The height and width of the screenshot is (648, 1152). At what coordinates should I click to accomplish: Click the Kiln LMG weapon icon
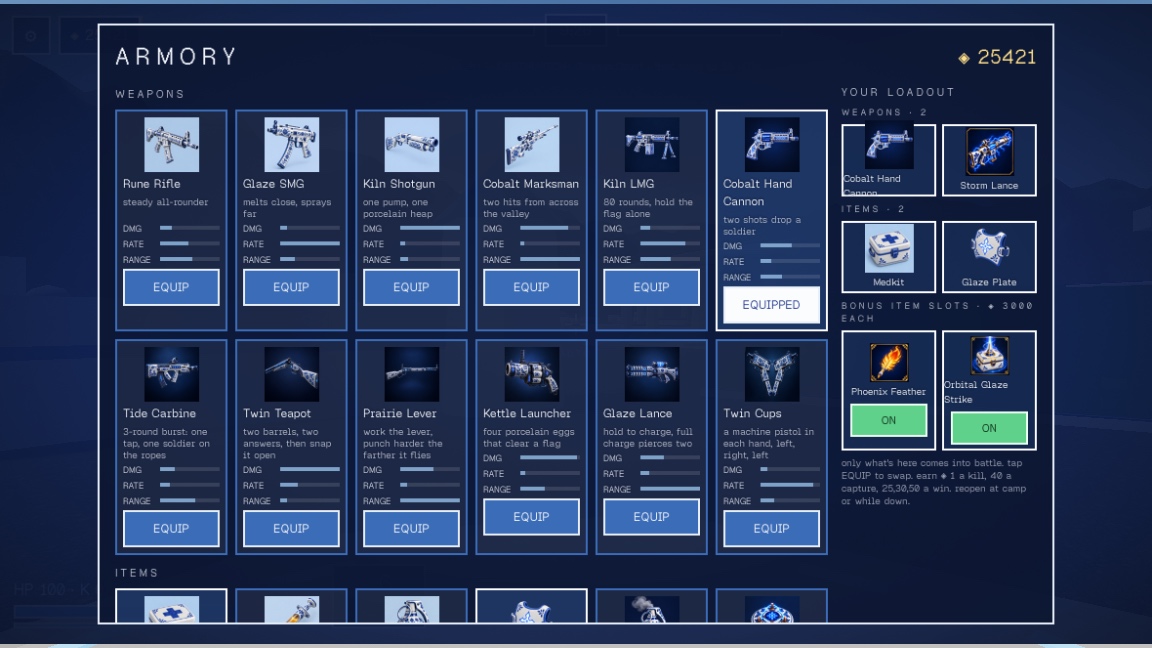coord(652,145)
